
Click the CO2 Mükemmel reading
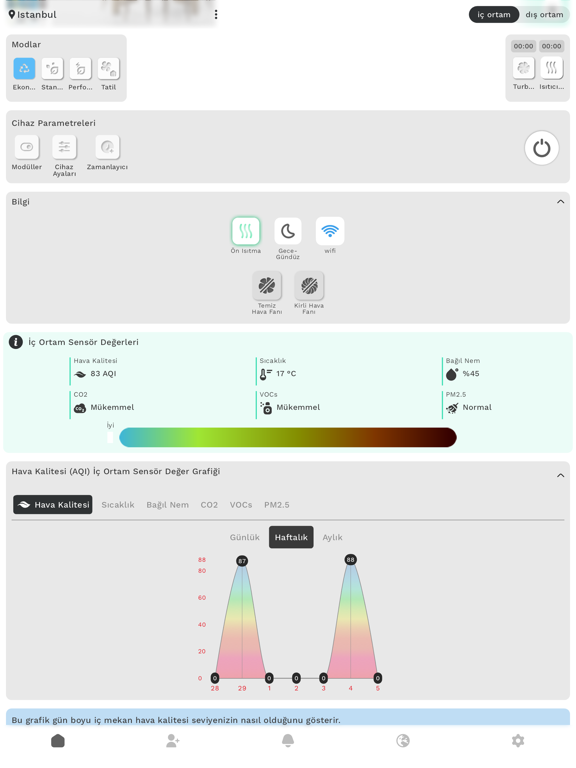(112, 408)
